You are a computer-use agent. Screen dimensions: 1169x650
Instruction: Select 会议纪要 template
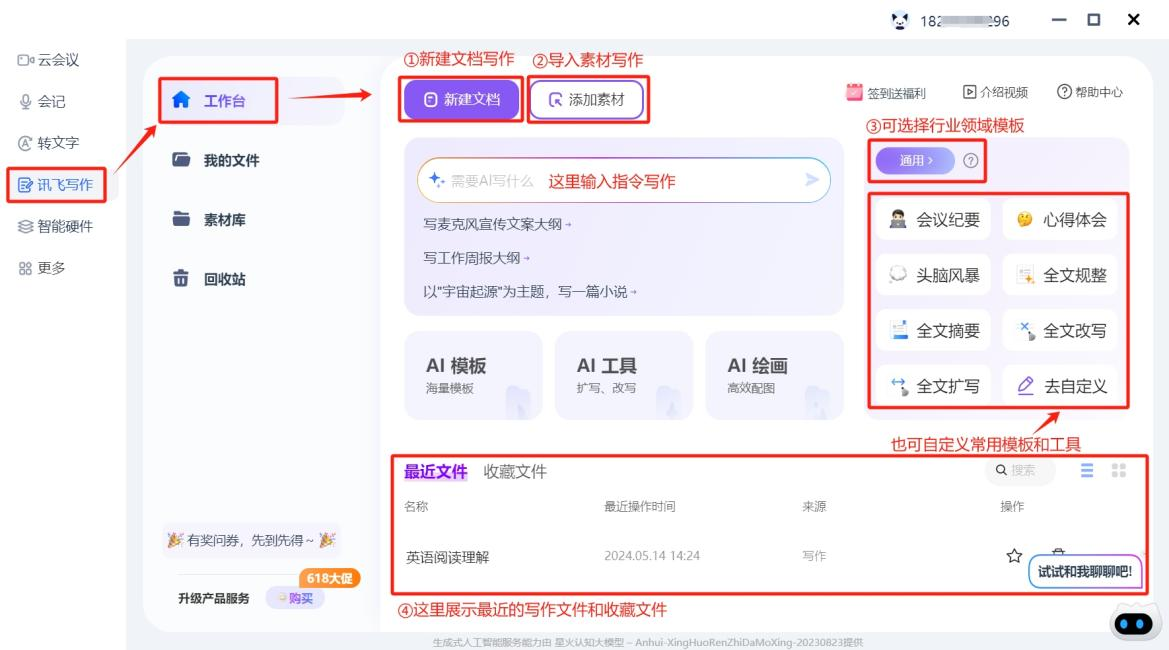tap(933, 219)
